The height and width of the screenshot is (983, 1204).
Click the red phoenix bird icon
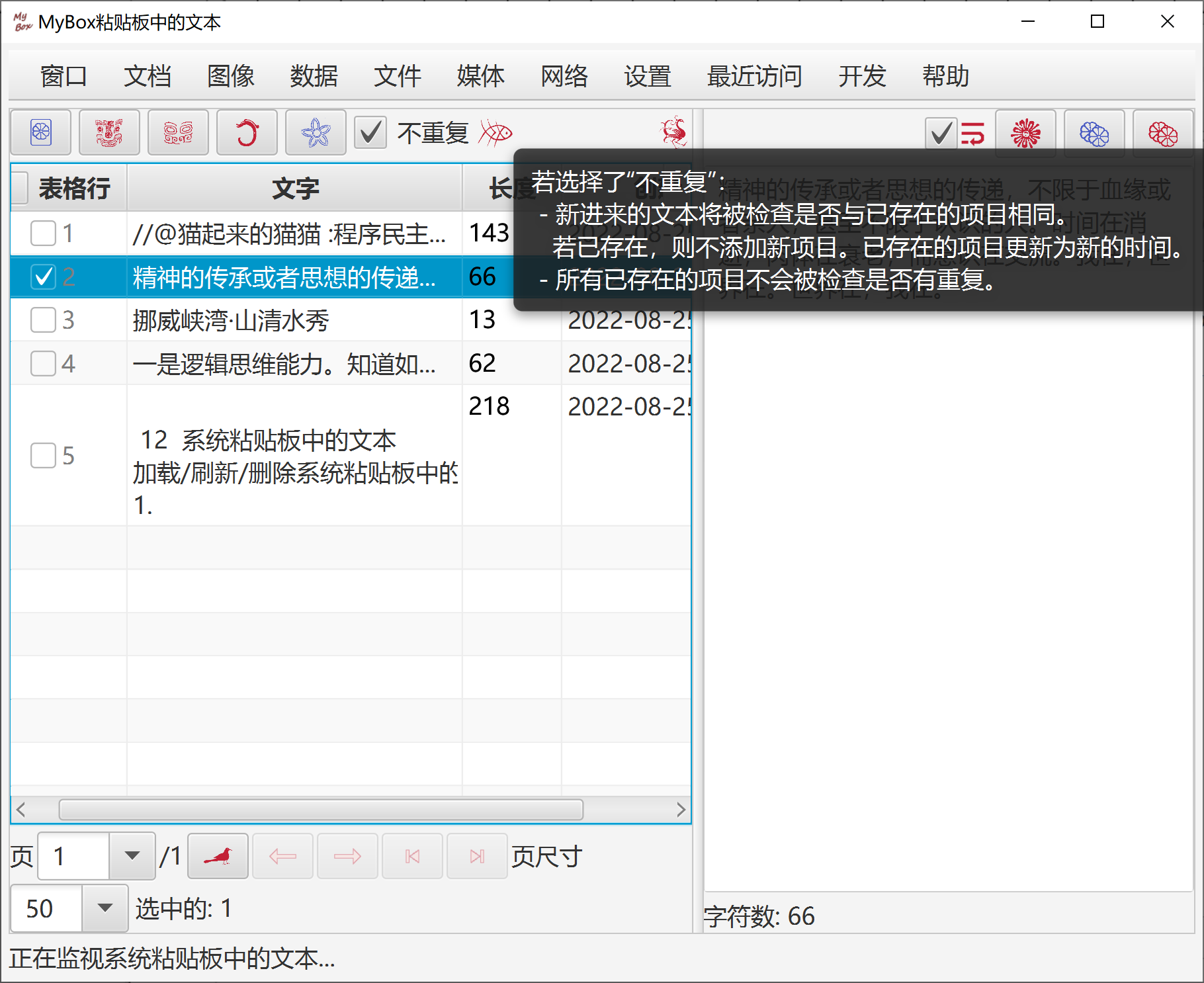click(674, 132)
